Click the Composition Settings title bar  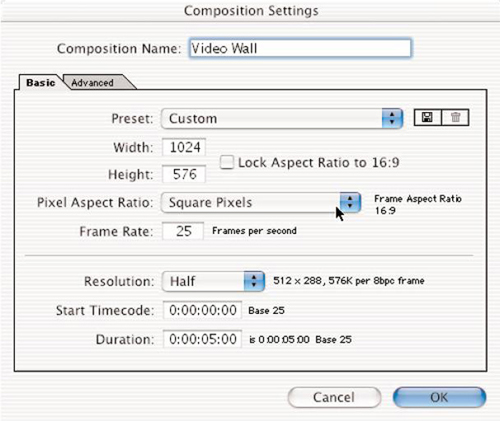pyautogui.click(x=251, y=11)
